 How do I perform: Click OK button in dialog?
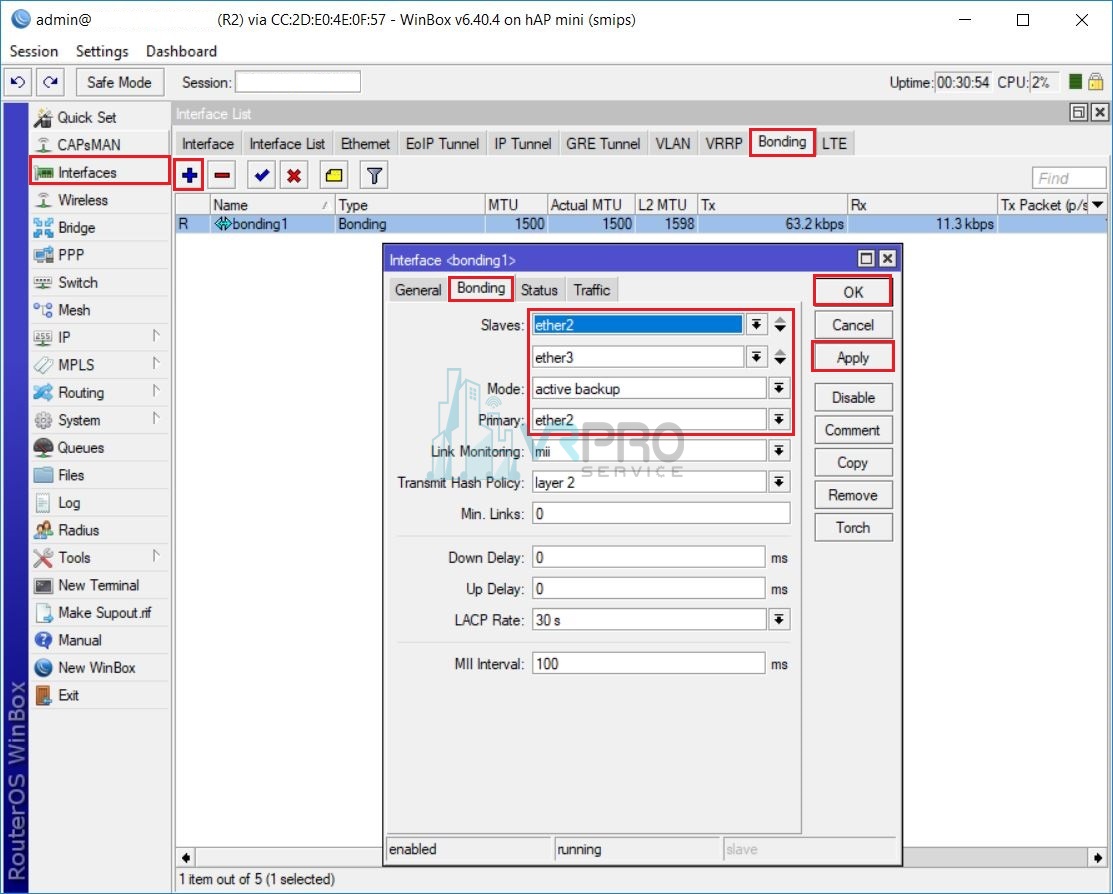click(x=852, y=292)
